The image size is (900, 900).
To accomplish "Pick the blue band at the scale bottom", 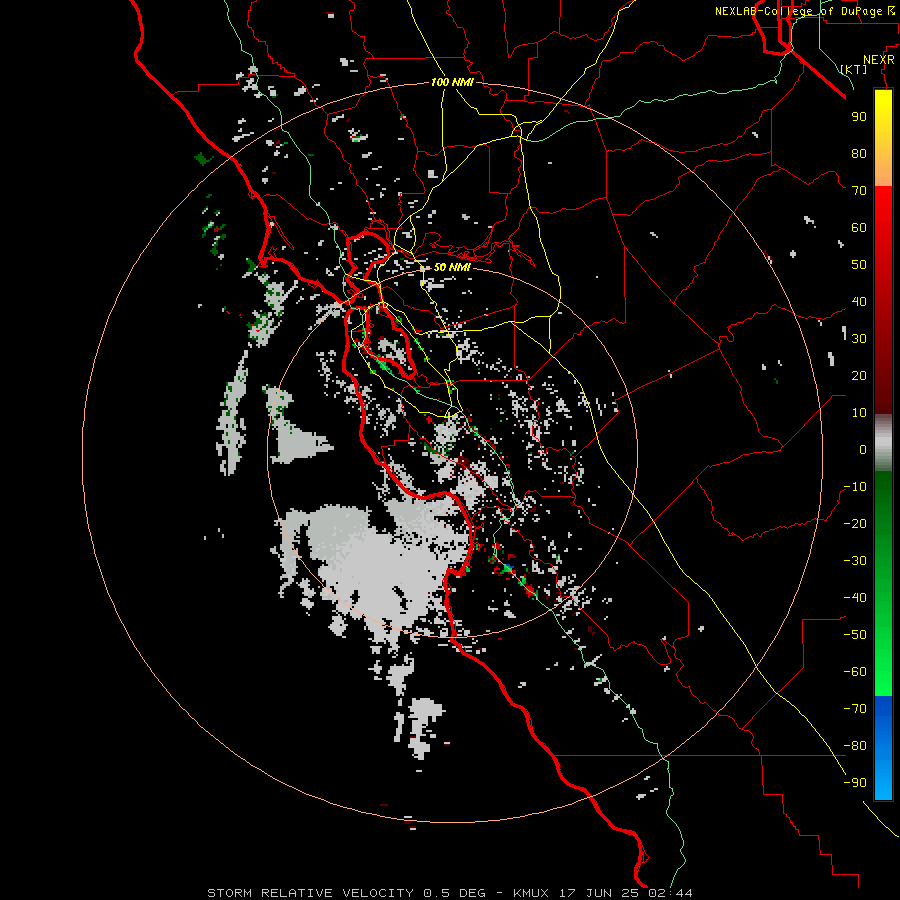I will point(883,747).
